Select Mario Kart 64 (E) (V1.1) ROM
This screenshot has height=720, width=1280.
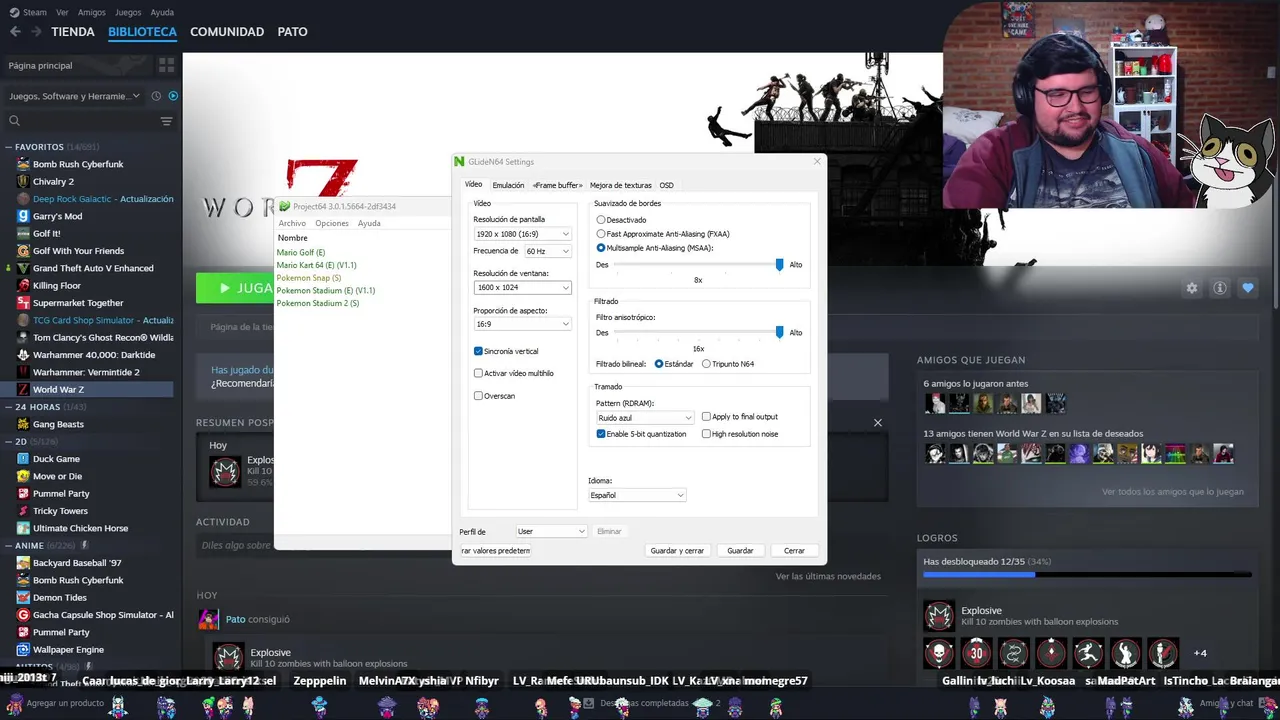(x=316, y=265)
